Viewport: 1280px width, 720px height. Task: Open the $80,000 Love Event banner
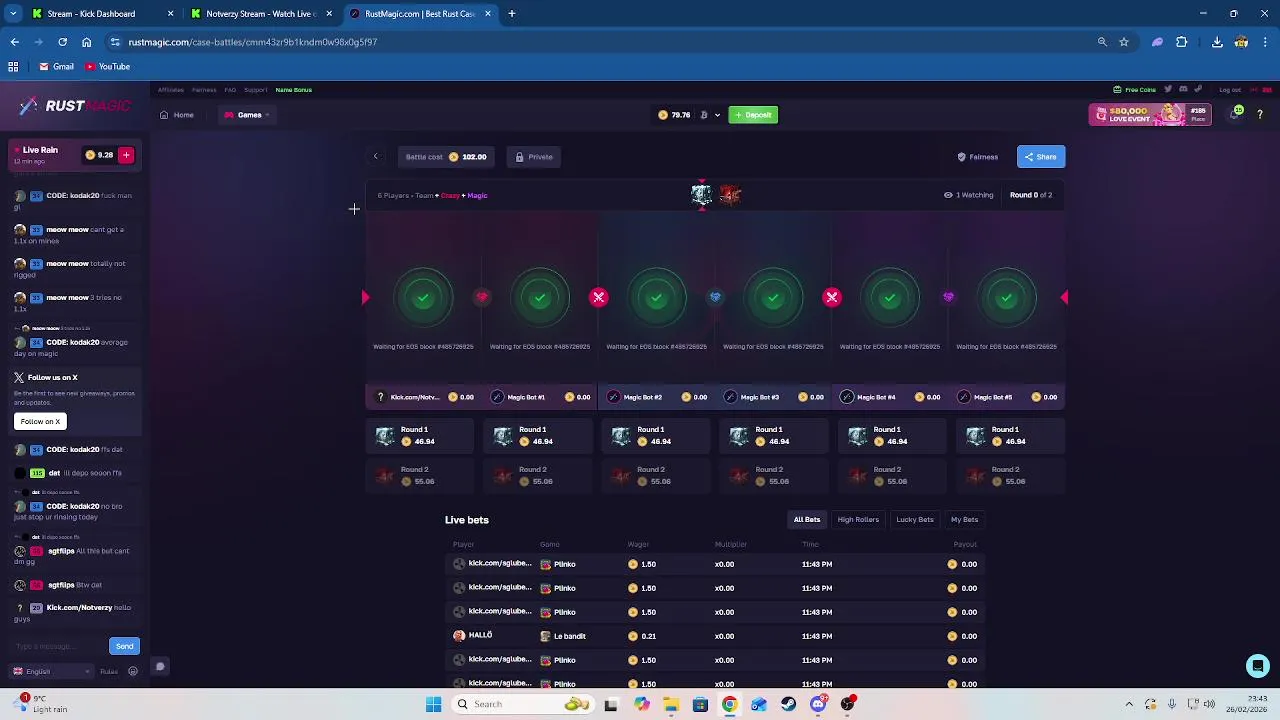pos(1150,115)
